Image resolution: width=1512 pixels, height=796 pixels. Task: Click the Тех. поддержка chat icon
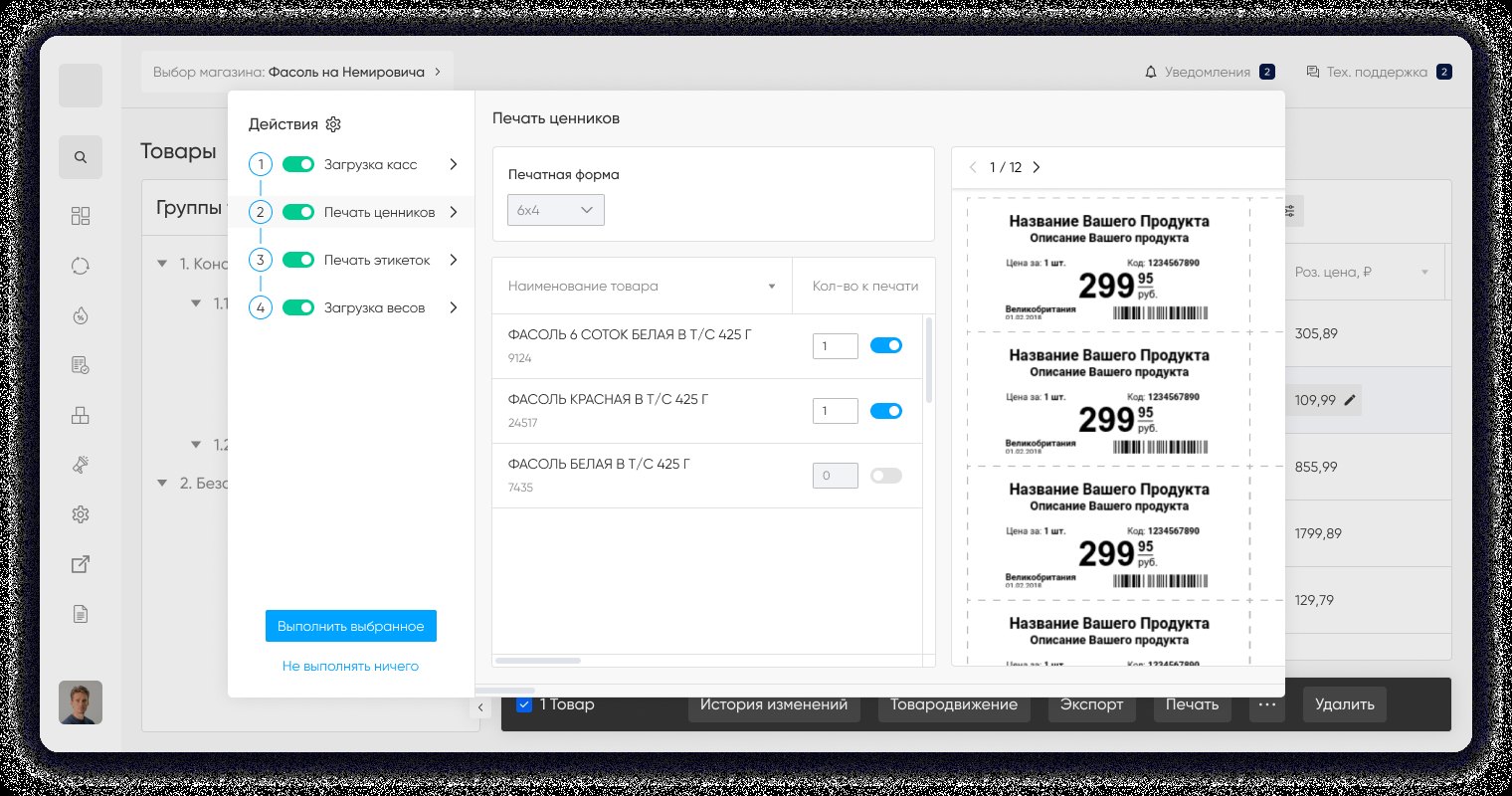point(1313,72)
